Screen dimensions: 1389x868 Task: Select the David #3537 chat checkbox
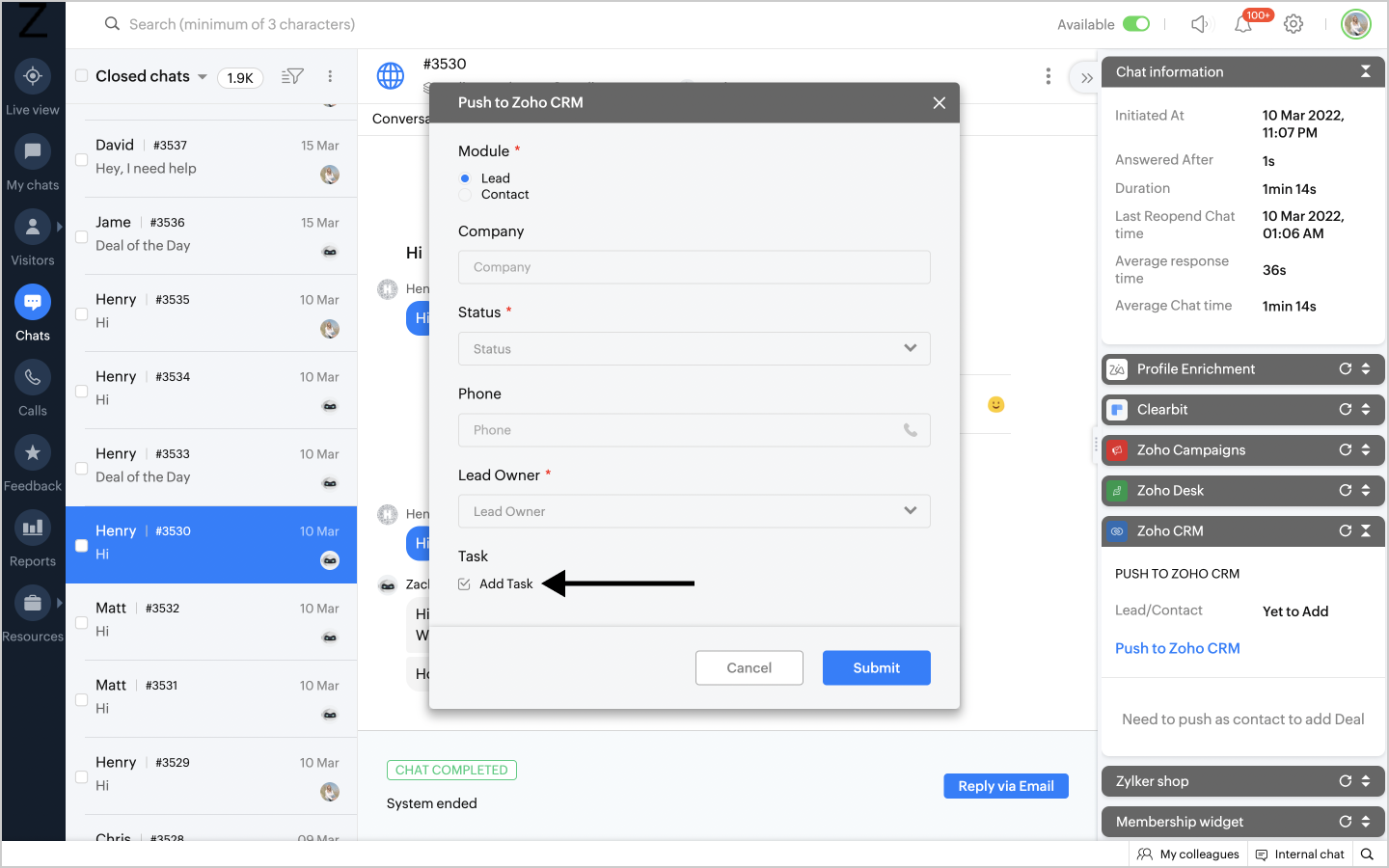[82, 159]
